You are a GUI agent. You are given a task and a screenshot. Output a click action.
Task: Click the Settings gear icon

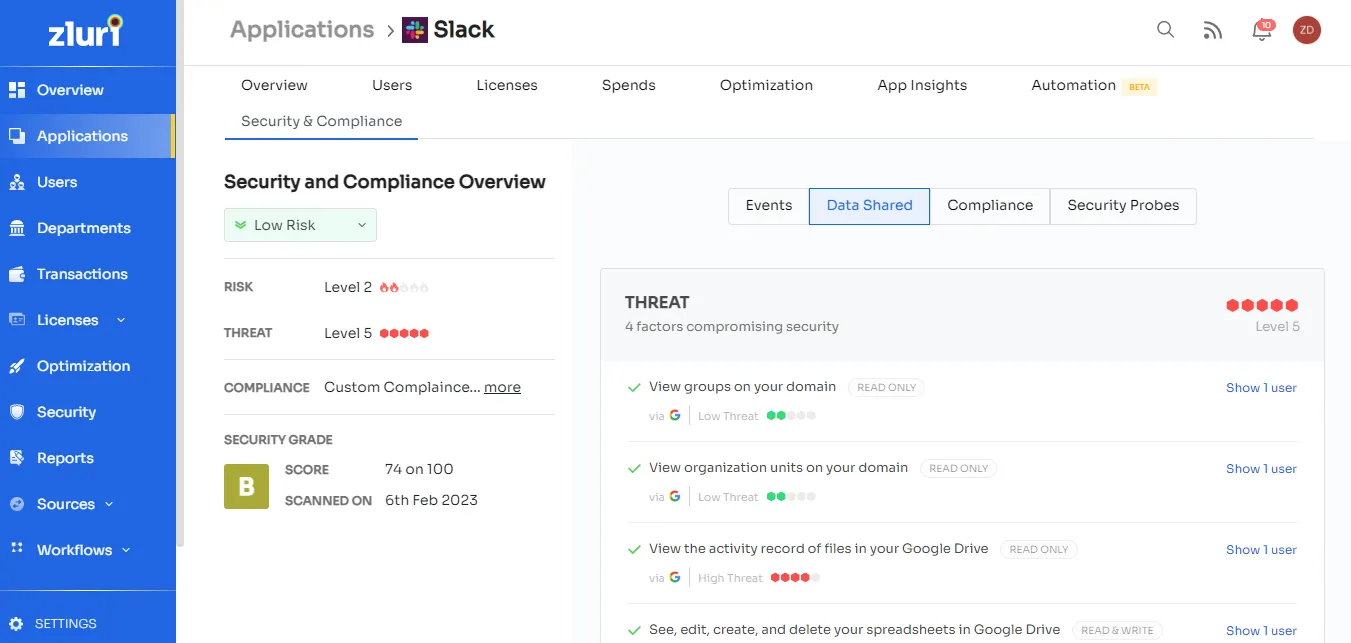point(16,624)
